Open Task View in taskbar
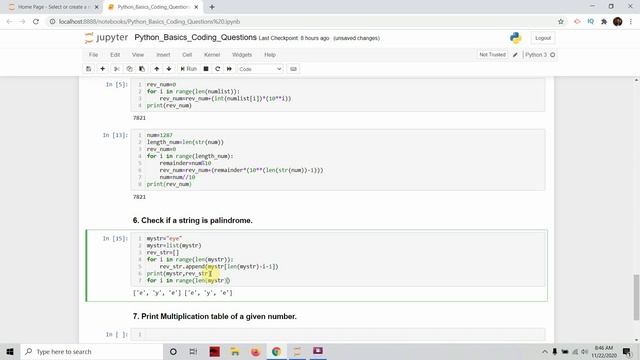This screenshot has width=640, height=360. click(193, 351)
